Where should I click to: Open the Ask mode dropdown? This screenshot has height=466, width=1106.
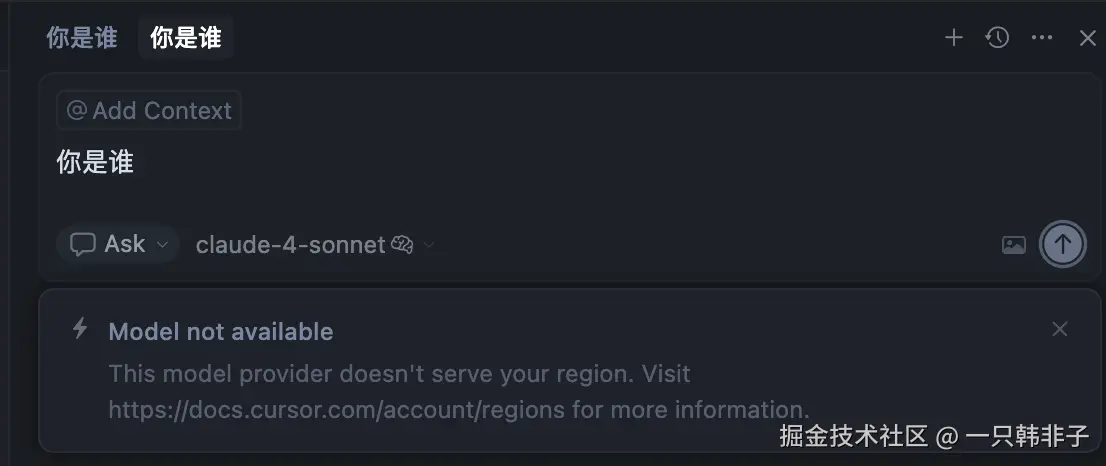coord(118,244)
